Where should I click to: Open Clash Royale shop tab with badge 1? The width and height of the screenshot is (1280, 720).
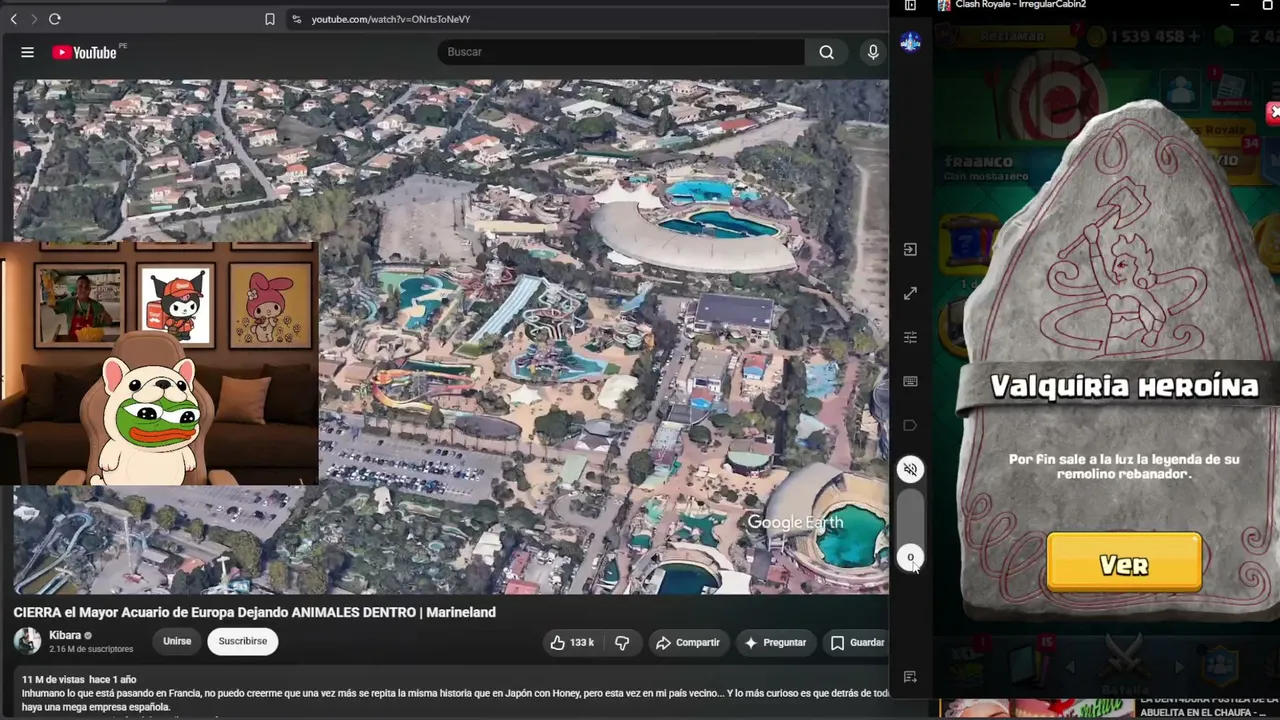pyautogui.click(x=968, y=662)
